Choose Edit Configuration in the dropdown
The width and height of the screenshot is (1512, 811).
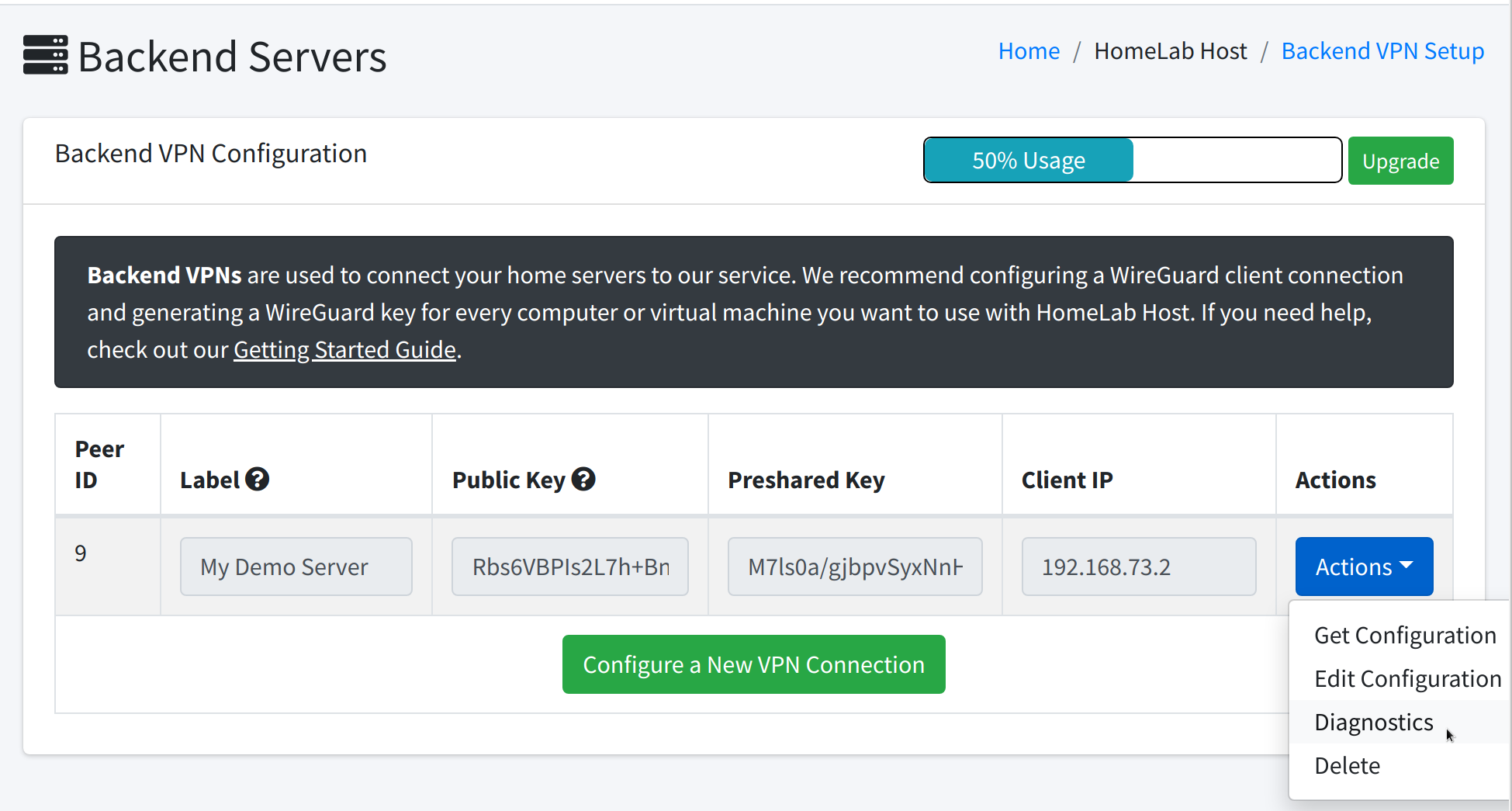1406,679
